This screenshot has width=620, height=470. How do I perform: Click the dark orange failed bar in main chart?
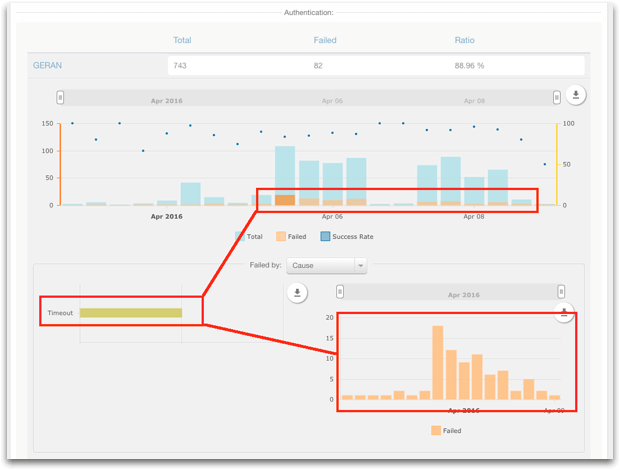point(285,200)
